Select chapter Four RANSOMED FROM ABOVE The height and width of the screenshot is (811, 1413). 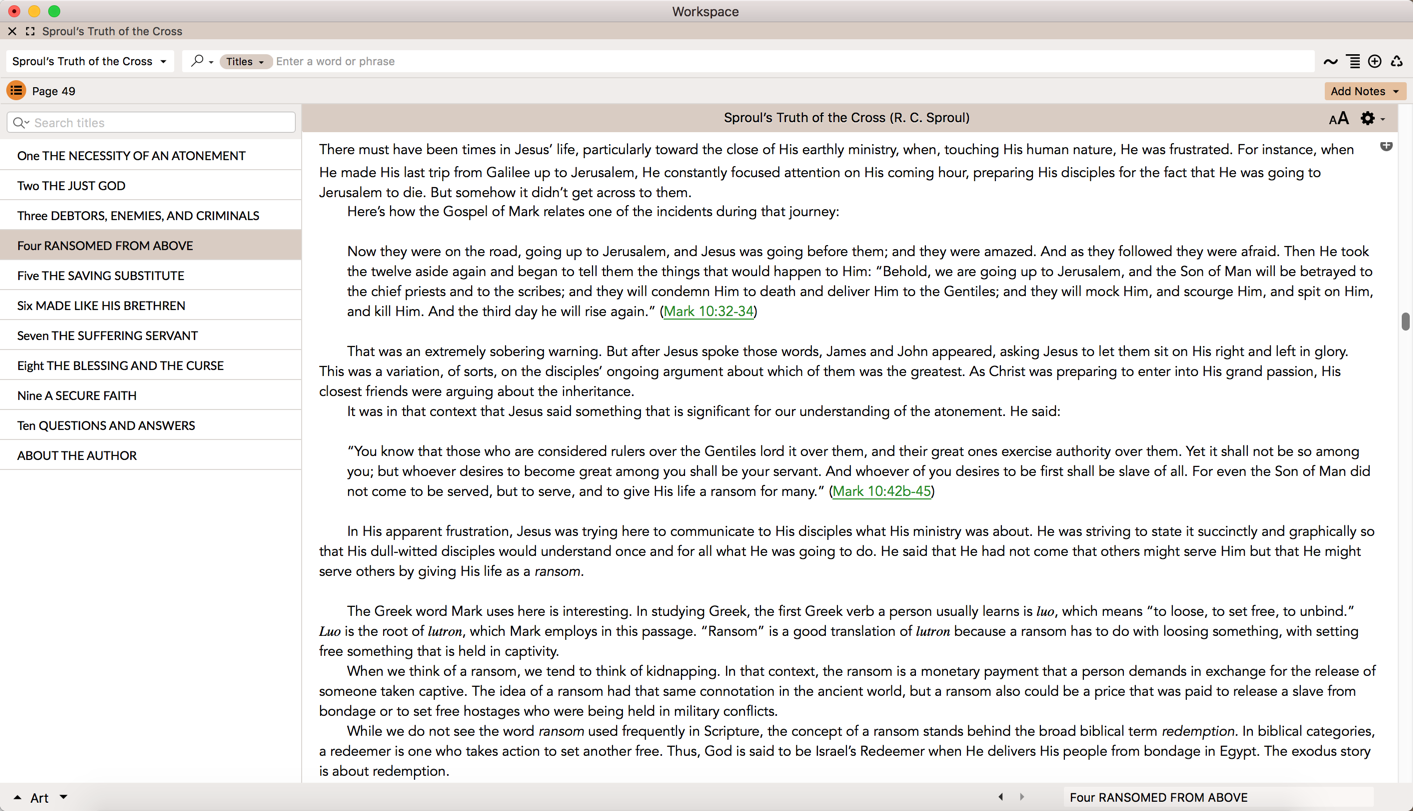150,245
